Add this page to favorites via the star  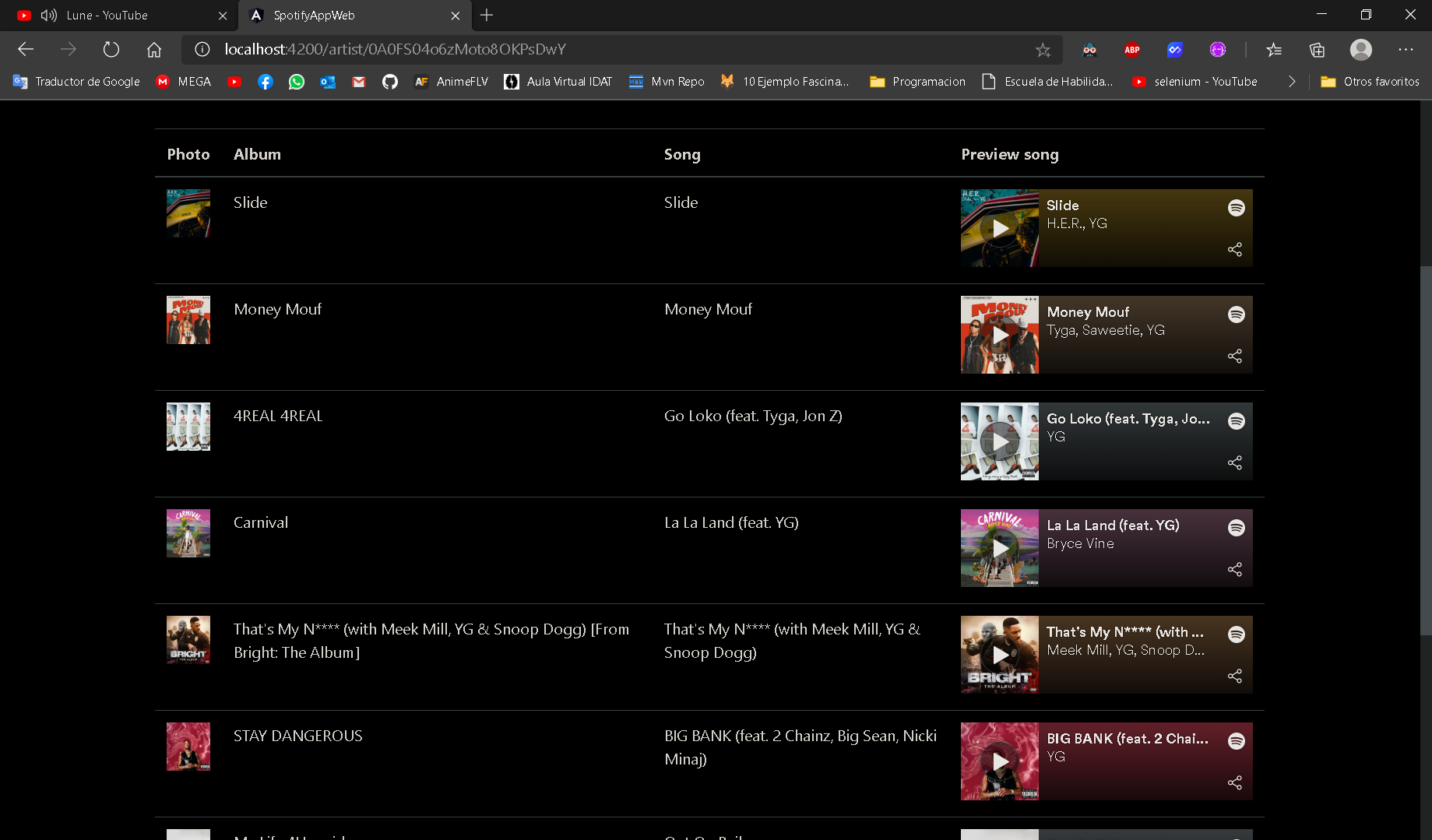click(x=1043, y=49)
